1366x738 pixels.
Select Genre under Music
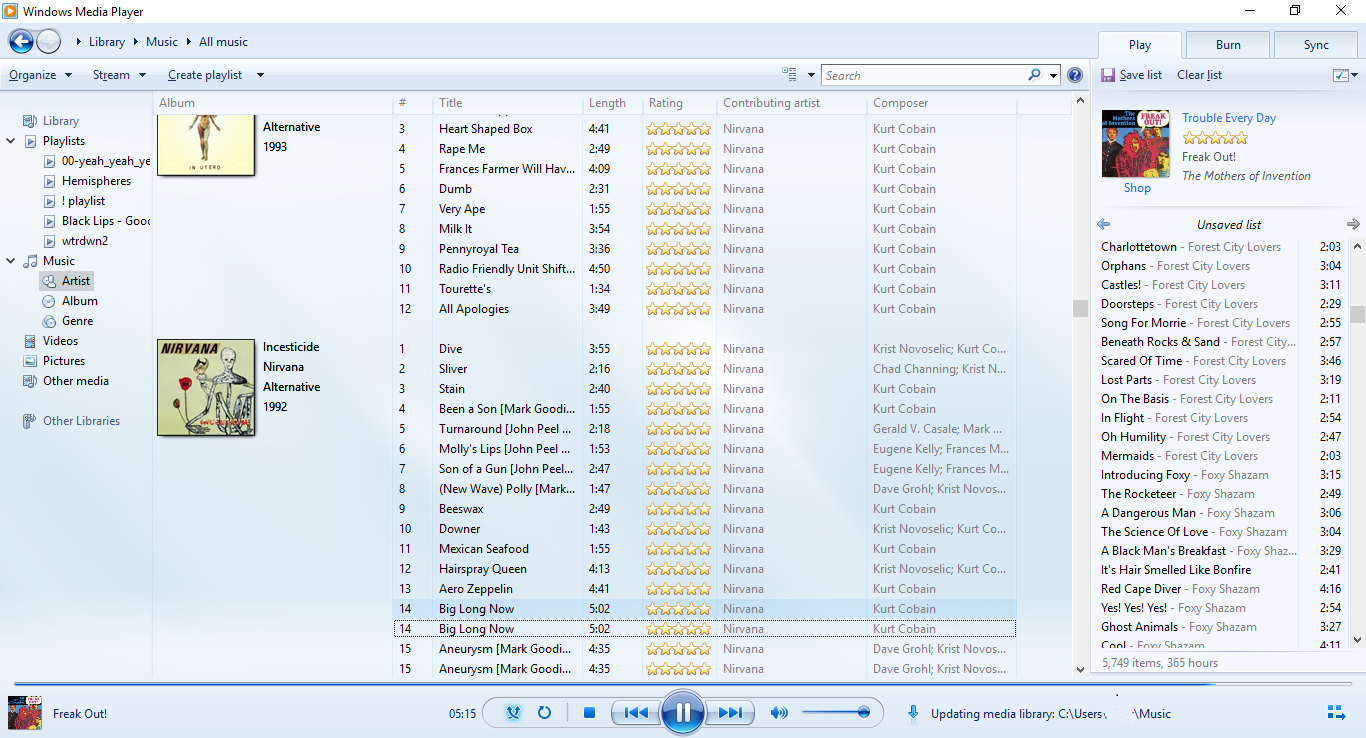coord(78,321)
